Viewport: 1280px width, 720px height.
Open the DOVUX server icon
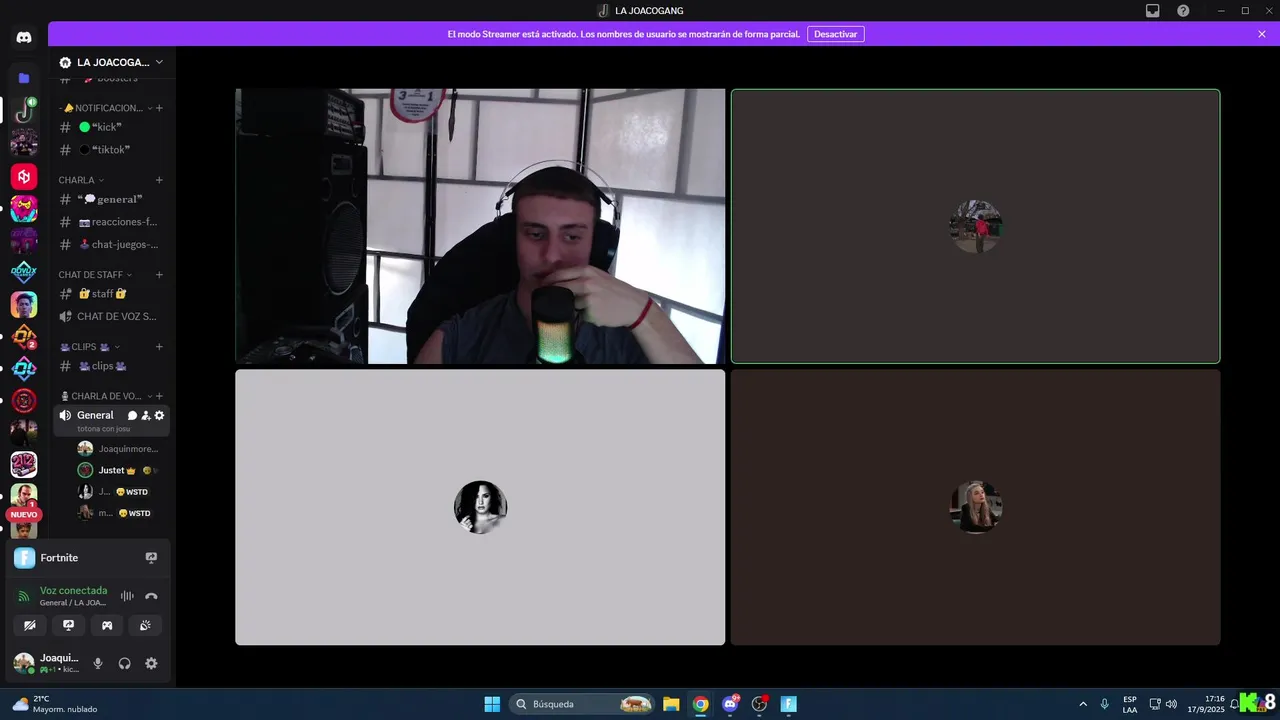pos(24,272)
